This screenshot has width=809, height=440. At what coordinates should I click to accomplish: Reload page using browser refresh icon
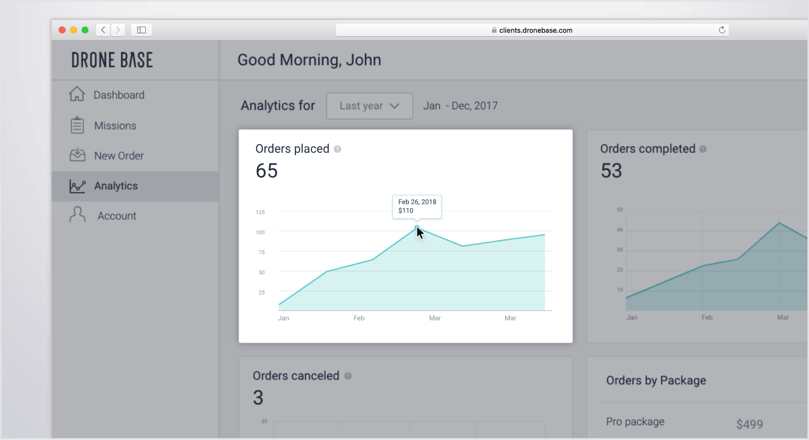[x=722, y=30]
